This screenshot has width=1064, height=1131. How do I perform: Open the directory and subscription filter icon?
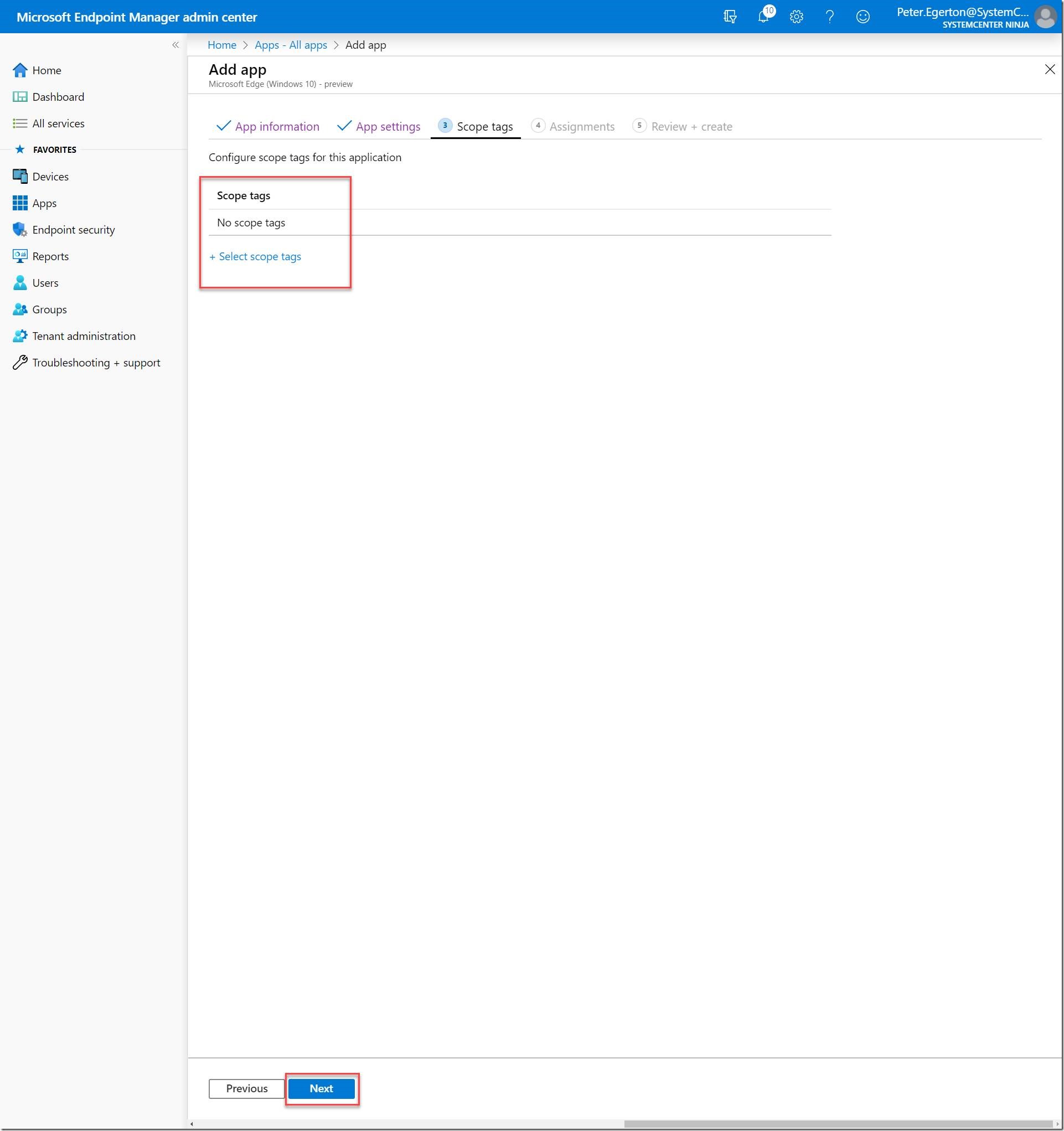click(x=730, y=17)
